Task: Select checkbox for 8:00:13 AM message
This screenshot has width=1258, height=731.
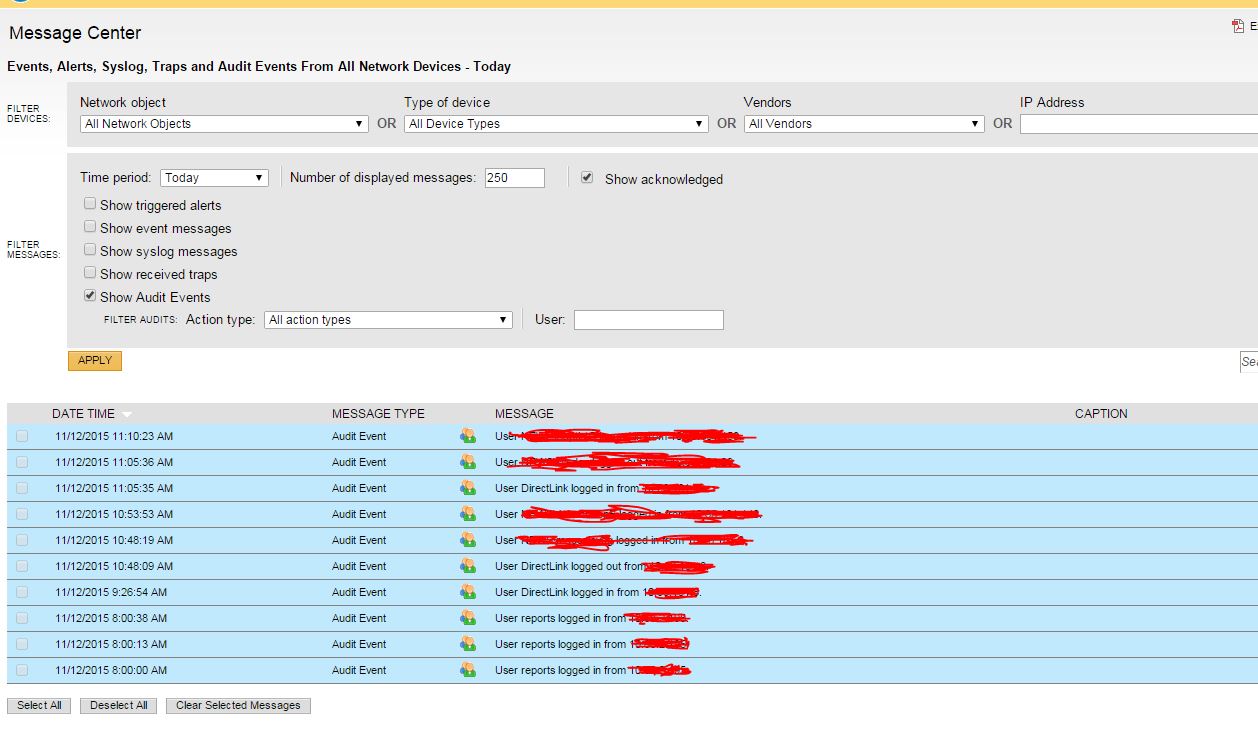Action: [x=22, y=644]
